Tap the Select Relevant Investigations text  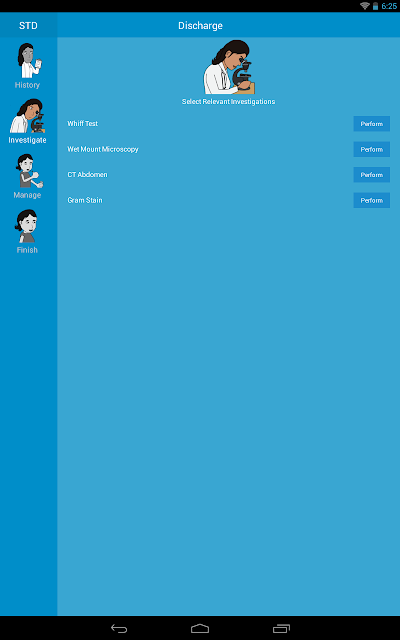tap(229, 102)
